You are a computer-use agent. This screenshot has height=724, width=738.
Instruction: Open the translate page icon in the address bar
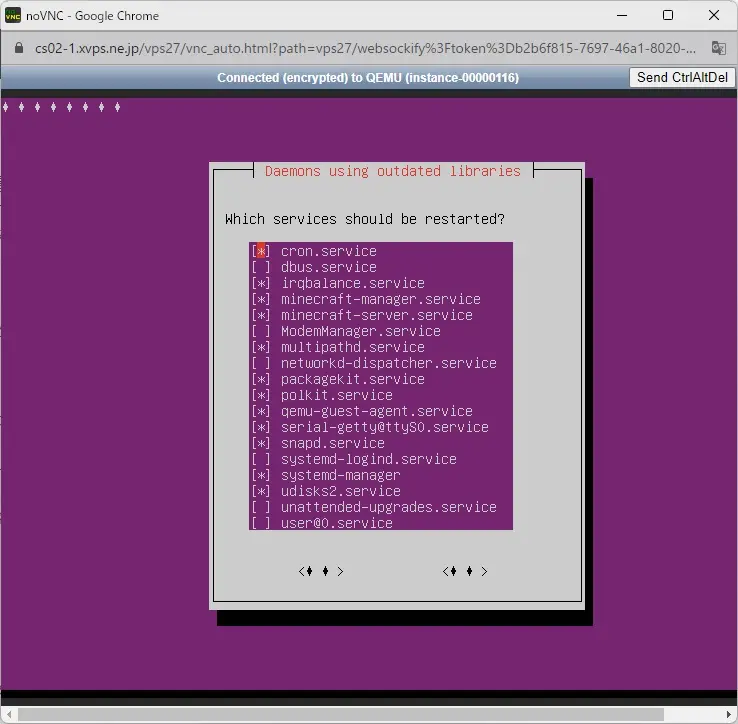[718, 48]
